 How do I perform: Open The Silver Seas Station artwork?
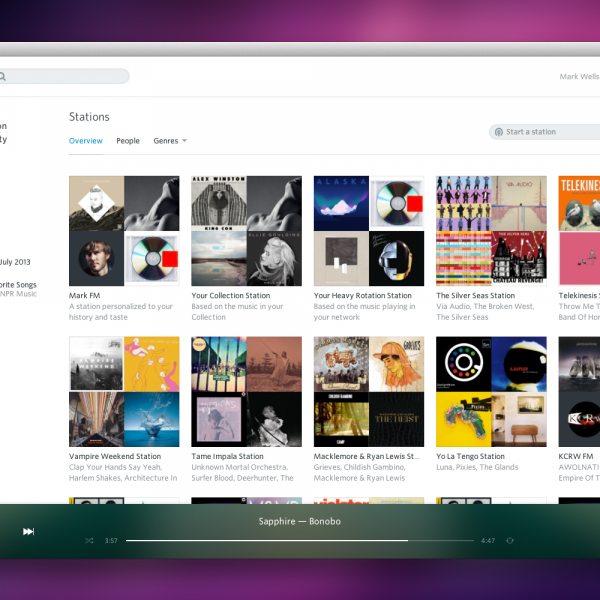point(491,231)
